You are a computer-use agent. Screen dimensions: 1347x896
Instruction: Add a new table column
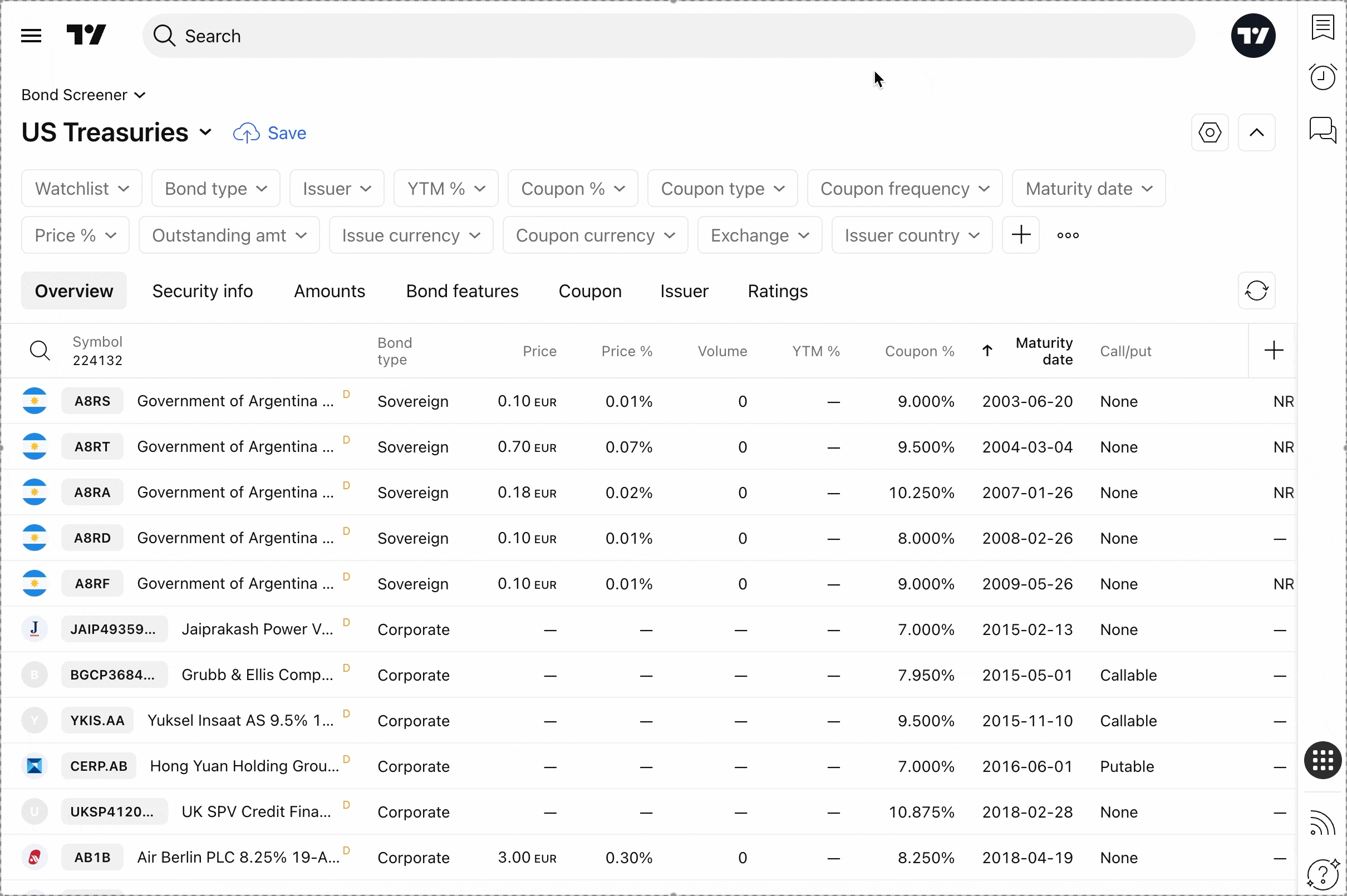point(1274,350)
